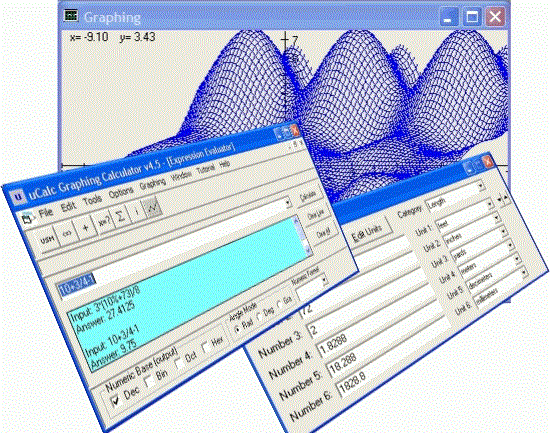Open the File menu
The image size is (550, 434).
click(46, 213)
